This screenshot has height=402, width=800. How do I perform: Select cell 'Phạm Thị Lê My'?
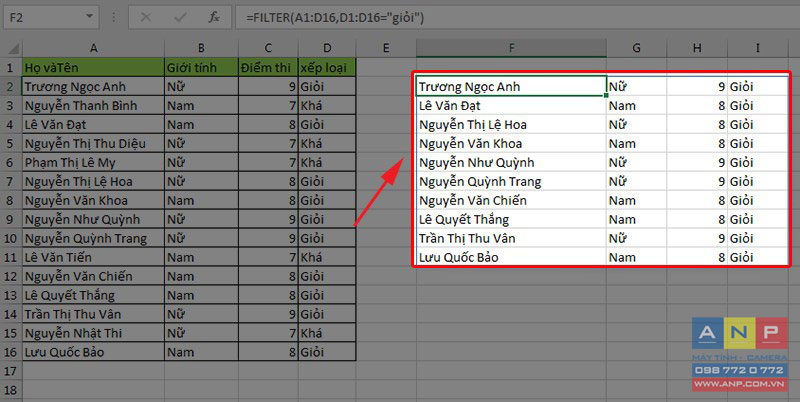(x=93, y=162)
